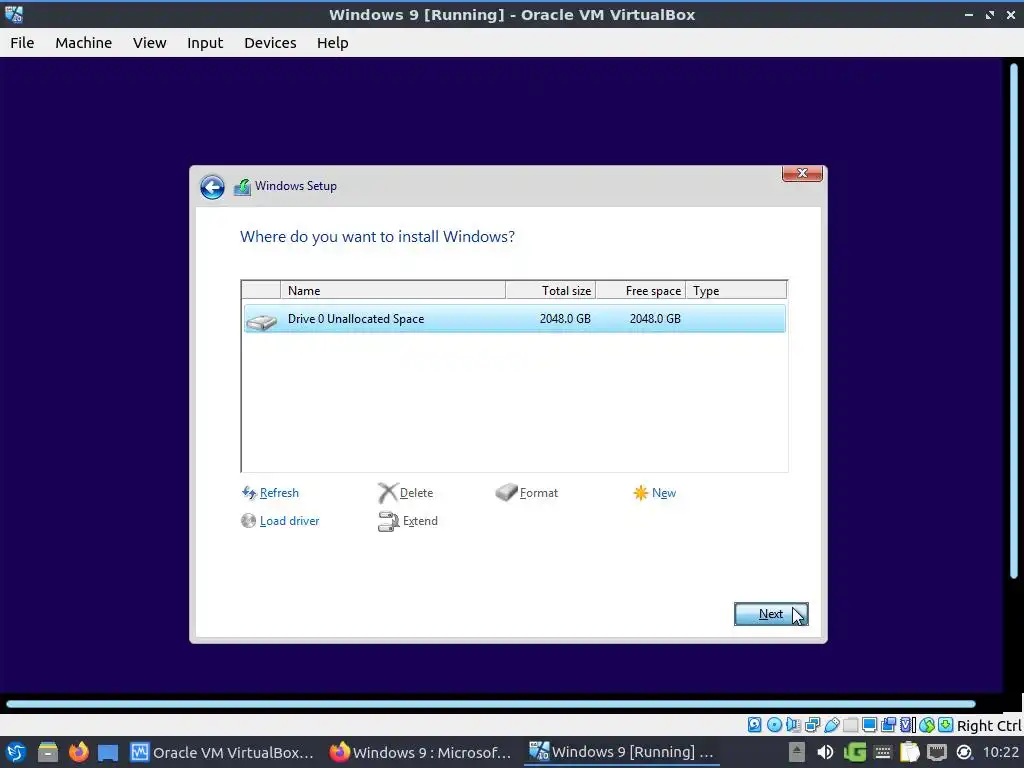
Task: Click the Free space column header
Action: (641, 291)
